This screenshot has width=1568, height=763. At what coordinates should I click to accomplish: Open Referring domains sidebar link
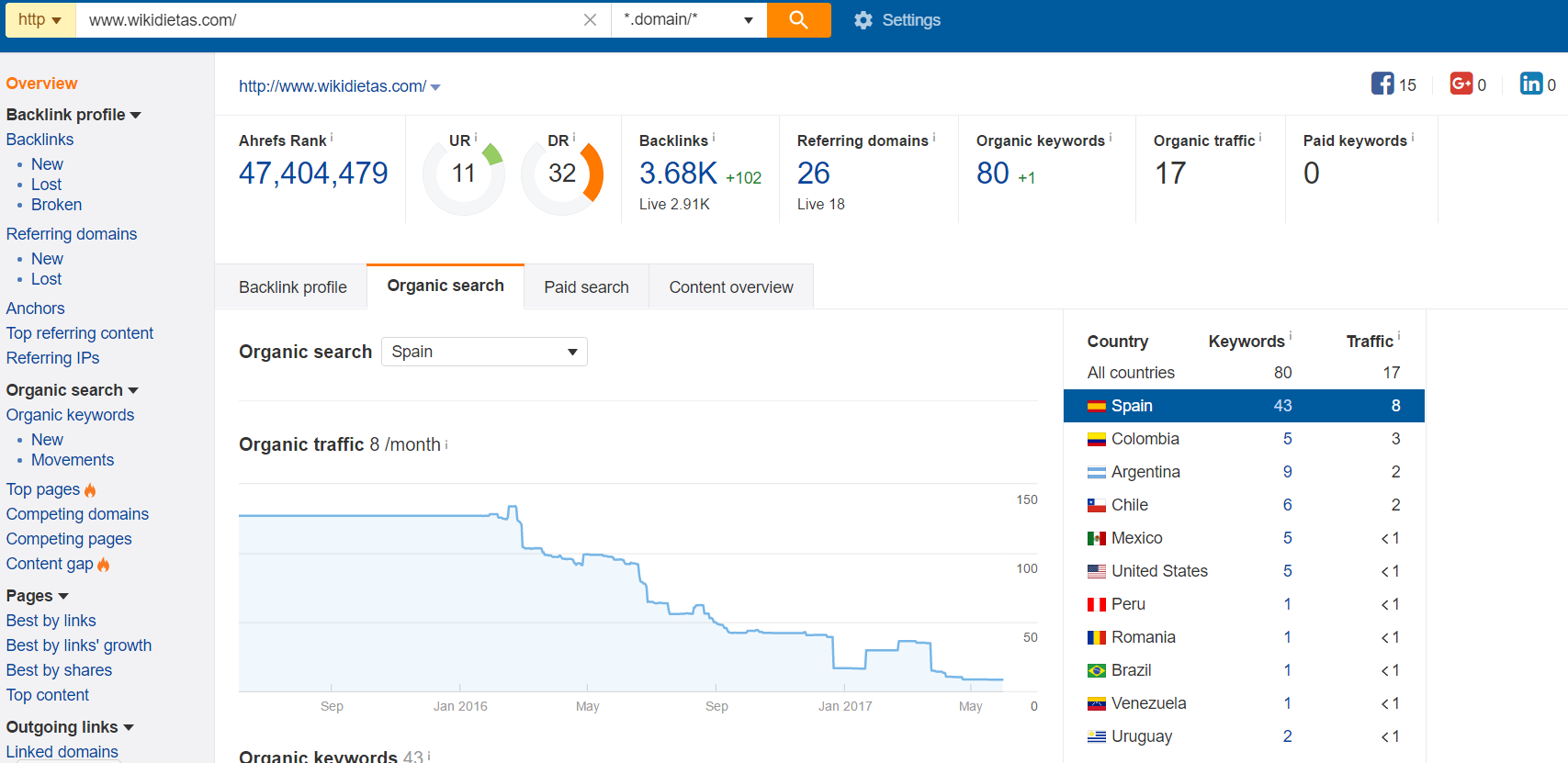coord(72,234)
